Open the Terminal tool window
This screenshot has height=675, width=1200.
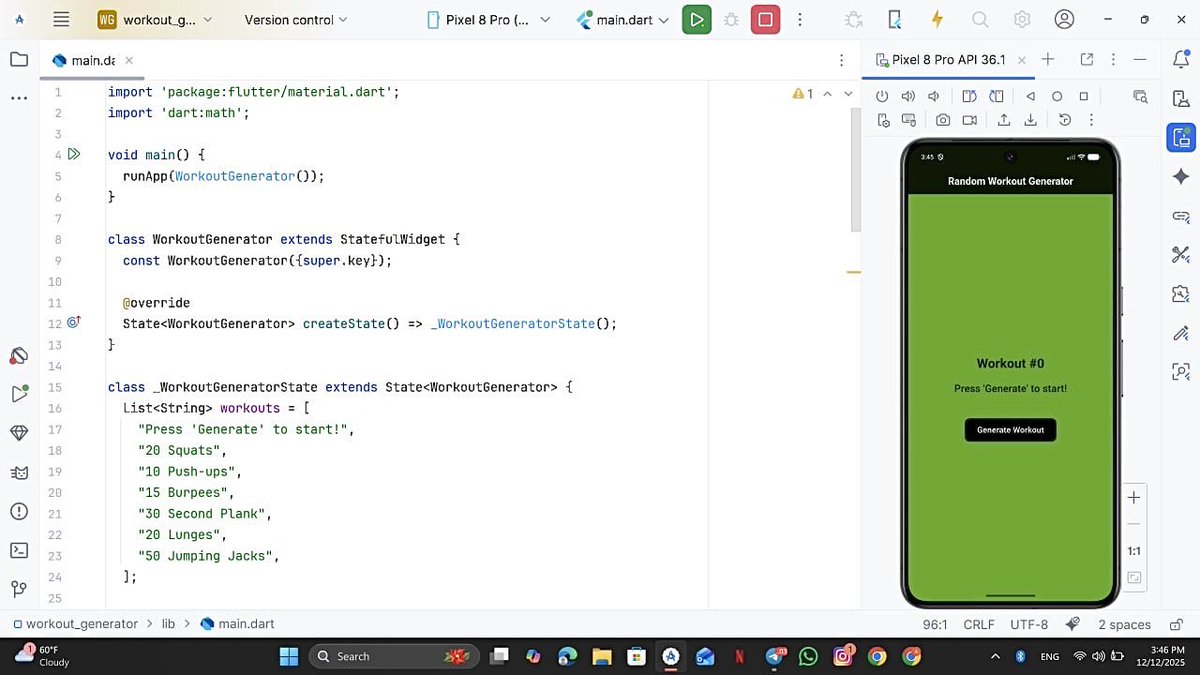click(19, 550)
